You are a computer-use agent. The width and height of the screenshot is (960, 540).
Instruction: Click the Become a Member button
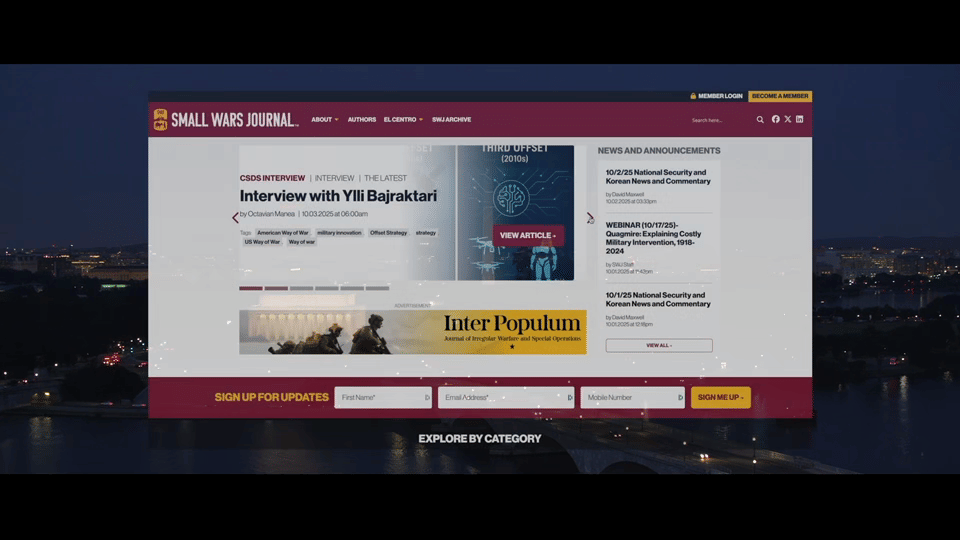(x=780, y=96)
